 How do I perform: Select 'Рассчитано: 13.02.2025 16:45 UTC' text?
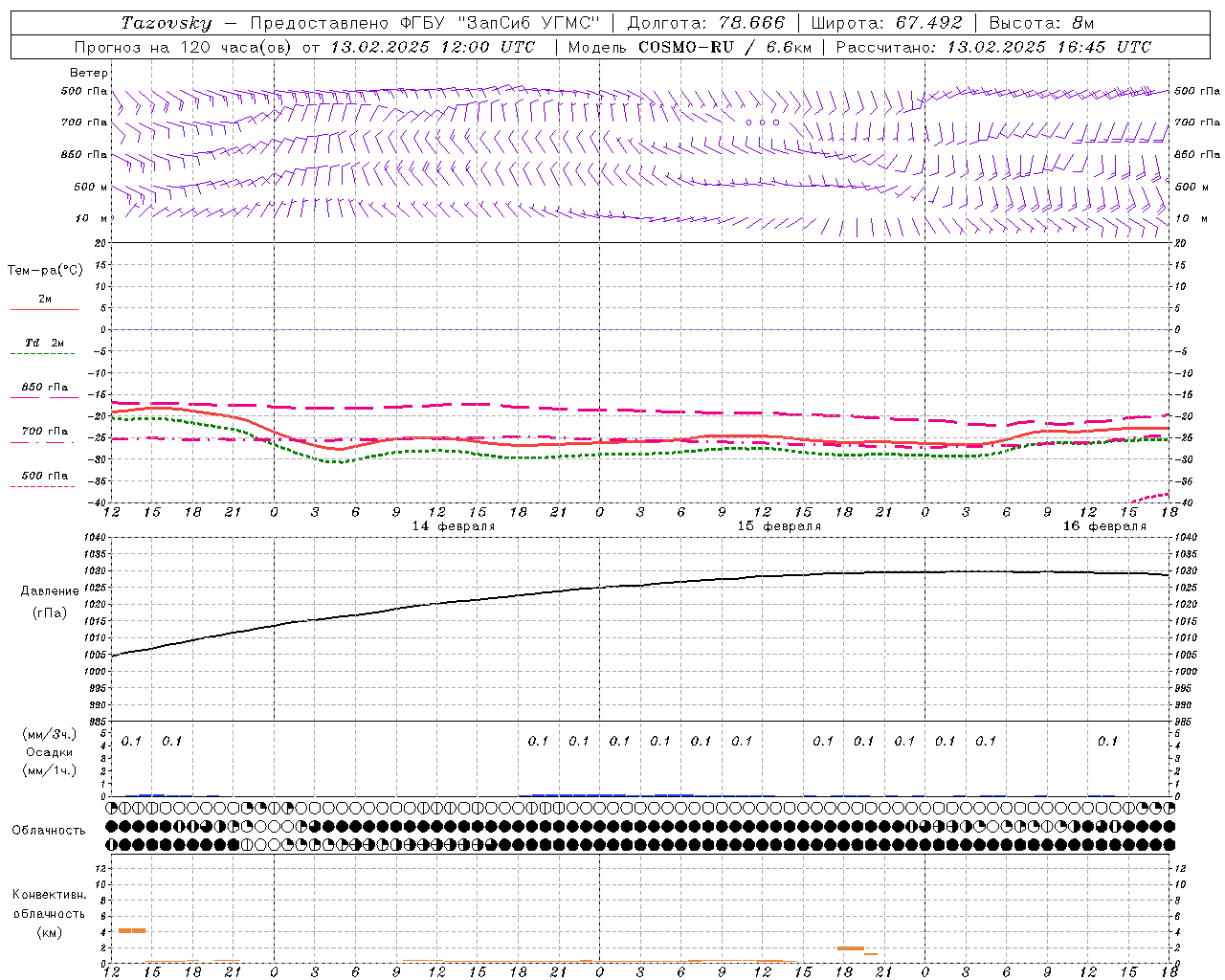point(993,47)
